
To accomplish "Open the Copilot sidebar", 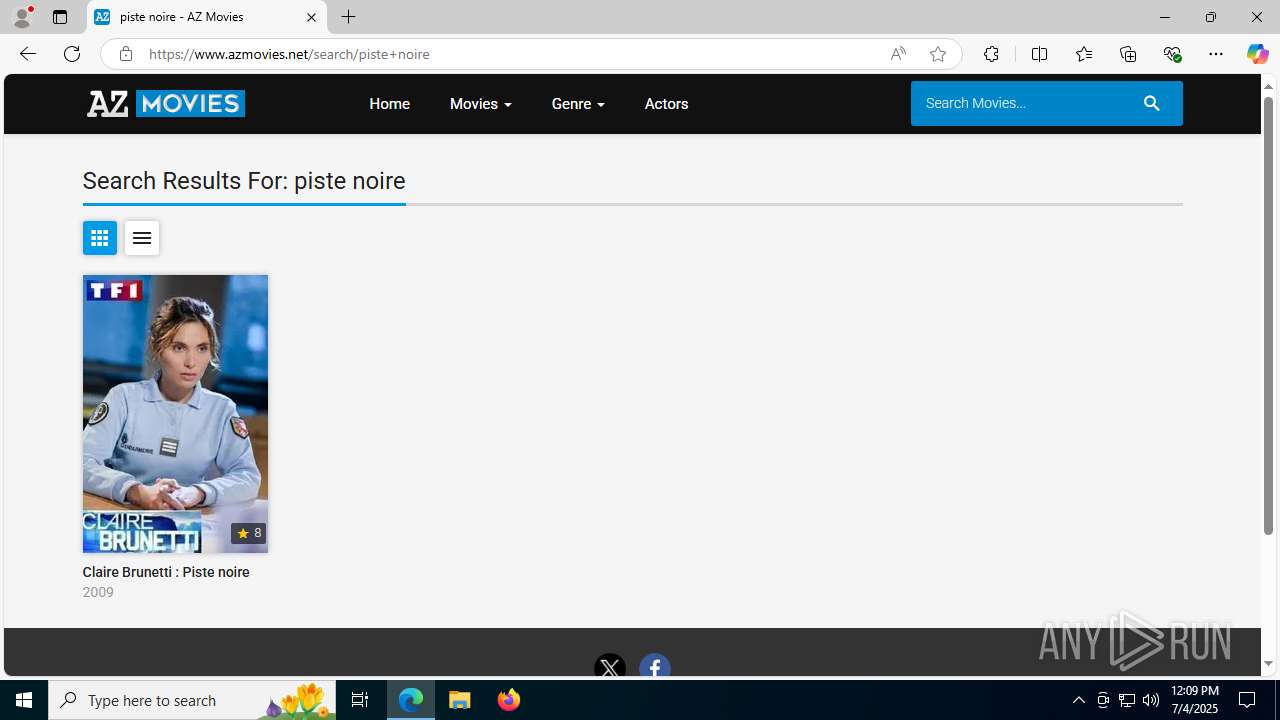I will [1257, 54].
